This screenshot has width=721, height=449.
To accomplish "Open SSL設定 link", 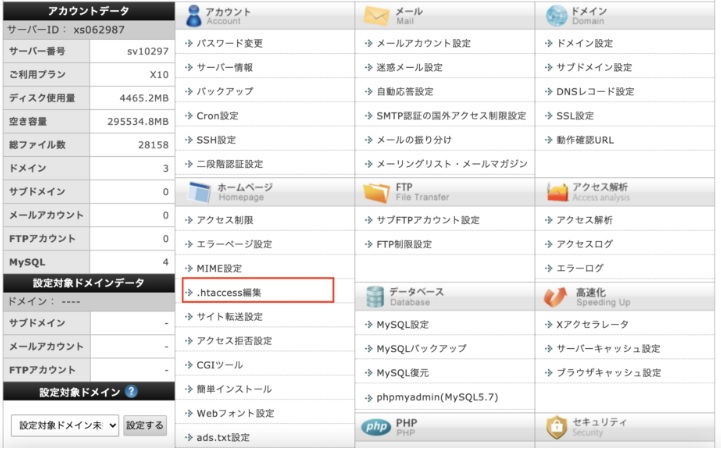I will (x=581, y=116).
